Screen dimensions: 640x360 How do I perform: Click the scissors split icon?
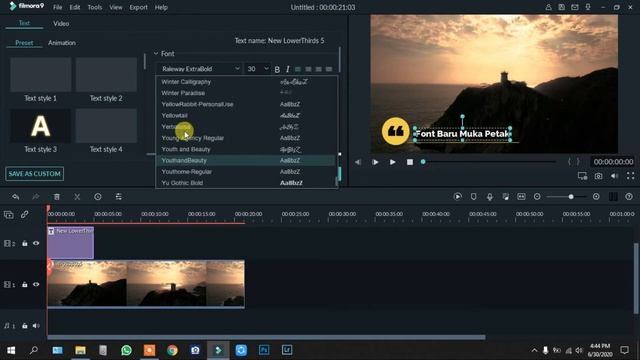coord(77,197)
